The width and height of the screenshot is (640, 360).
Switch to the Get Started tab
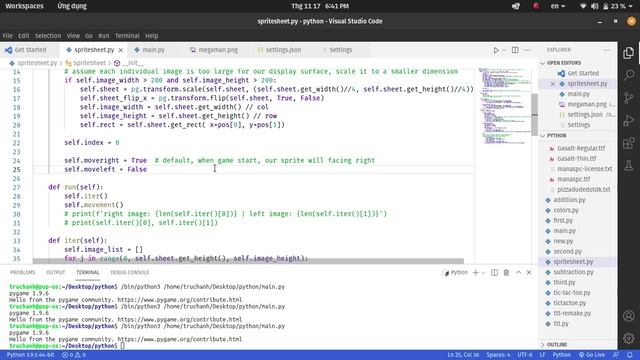point(30,50)
